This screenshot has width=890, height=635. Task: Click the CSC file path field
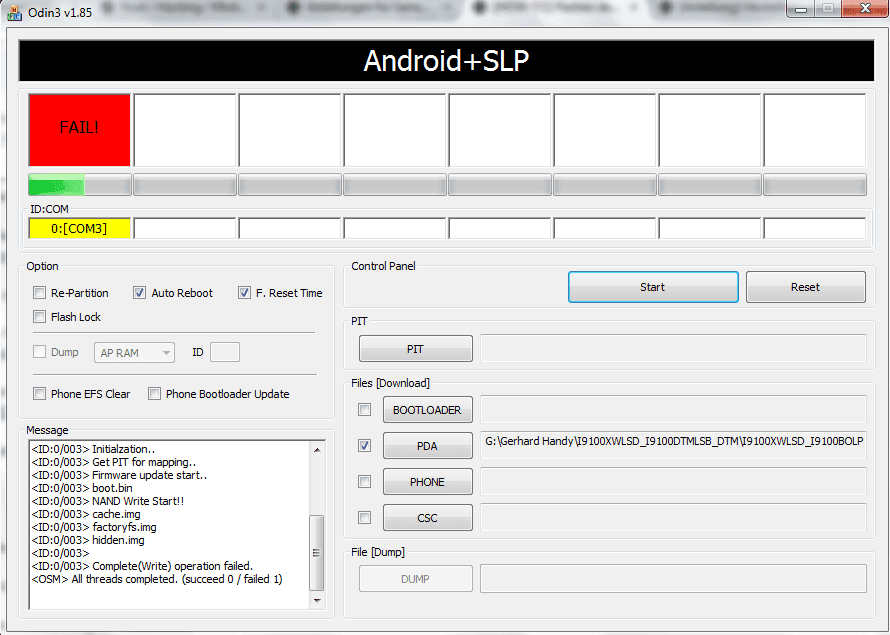pos(673,518)
